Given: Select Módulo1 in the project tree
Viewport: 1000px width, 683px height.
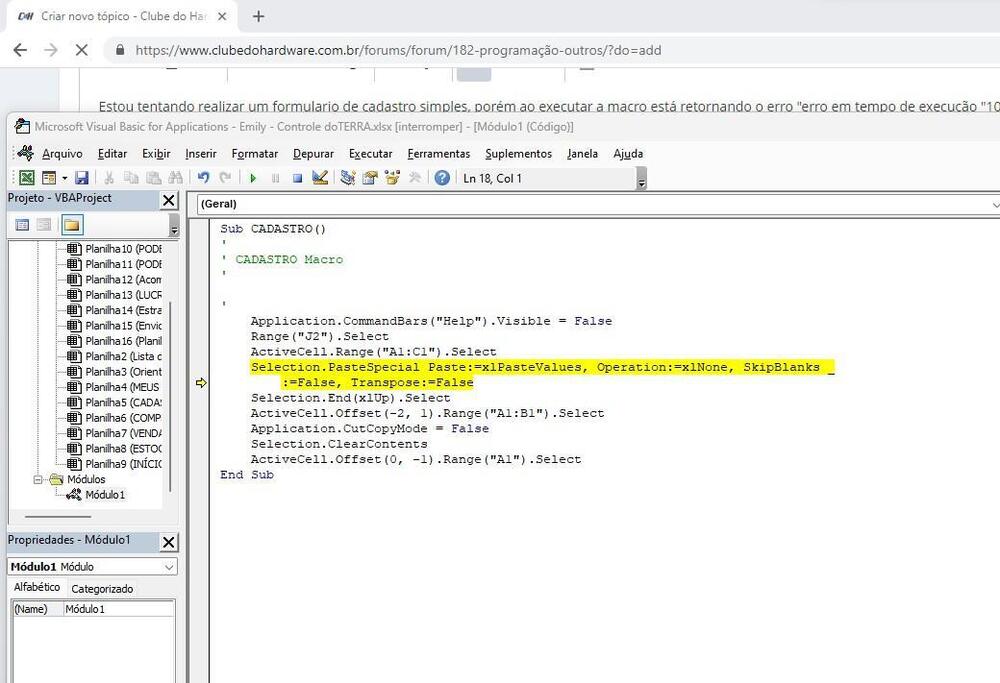Looking at the screenshot, I should (x=104, y=495).
